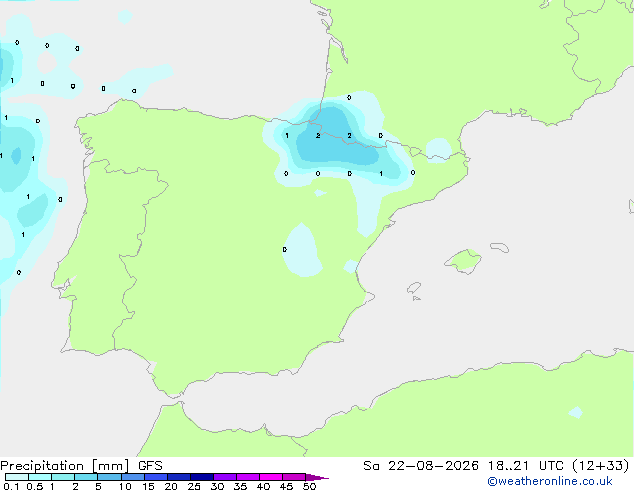Click the legend label '40'

click(263, 486)
